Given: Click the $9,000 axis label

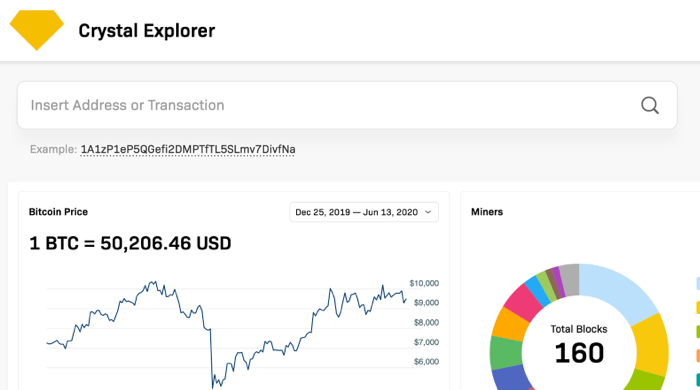Looking at the screenshot, I should (x=426, y=303).
